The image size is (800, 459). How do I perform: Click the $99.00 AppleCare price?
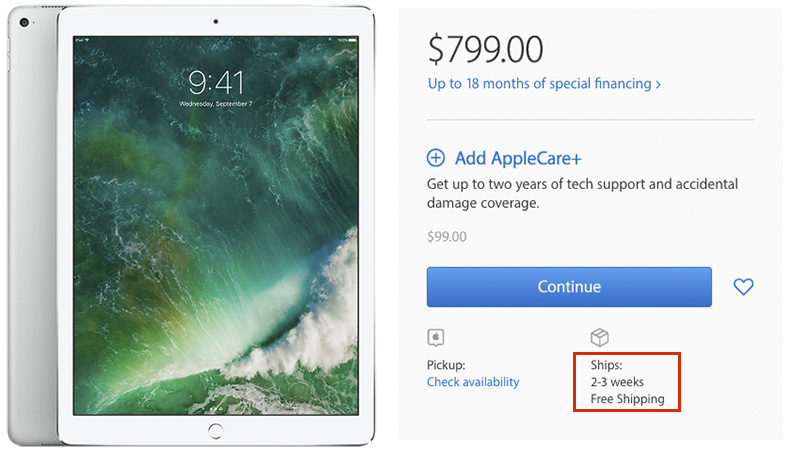(446, 237)
